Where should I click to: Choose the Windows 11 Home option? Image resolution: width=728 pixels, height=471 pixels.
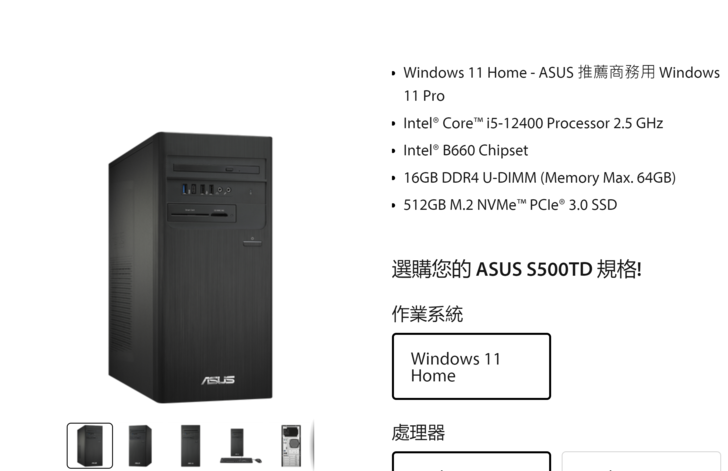pos(471,366)
